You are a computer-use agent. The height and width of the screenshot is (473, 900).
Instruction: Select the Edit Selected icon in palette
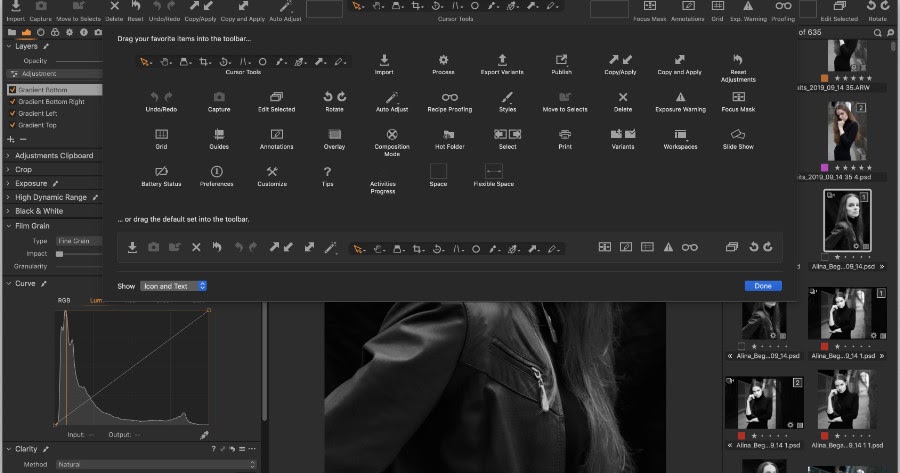point(277,97)
